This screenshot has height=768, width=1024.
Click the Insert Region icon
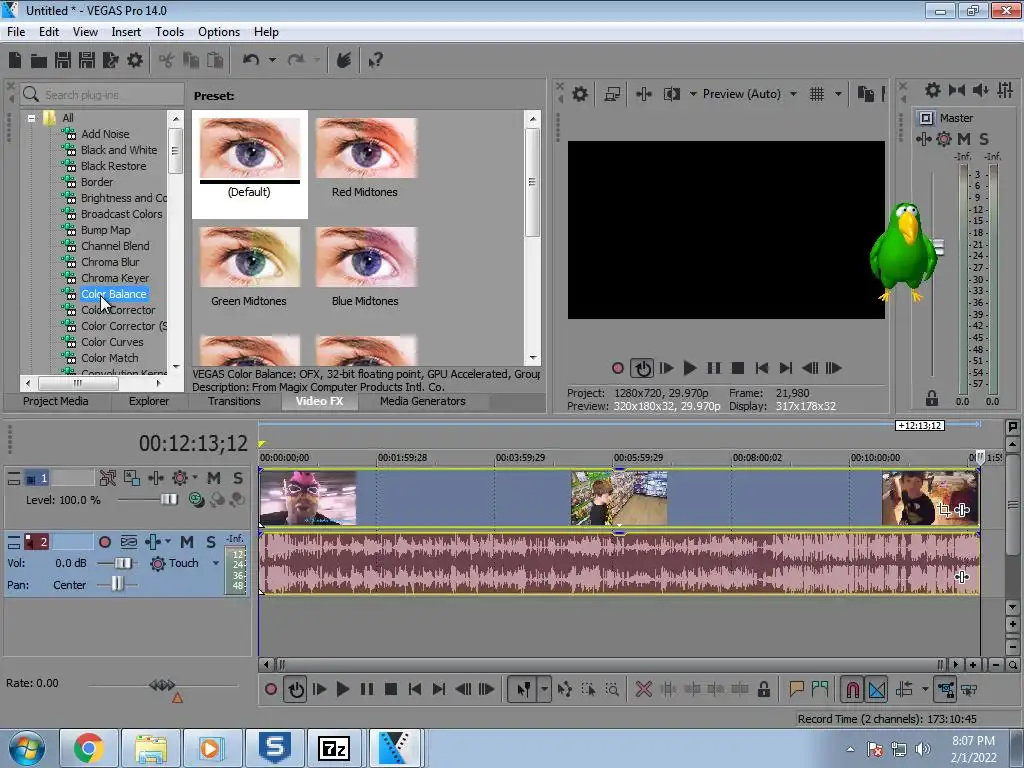tap(820, 689)
